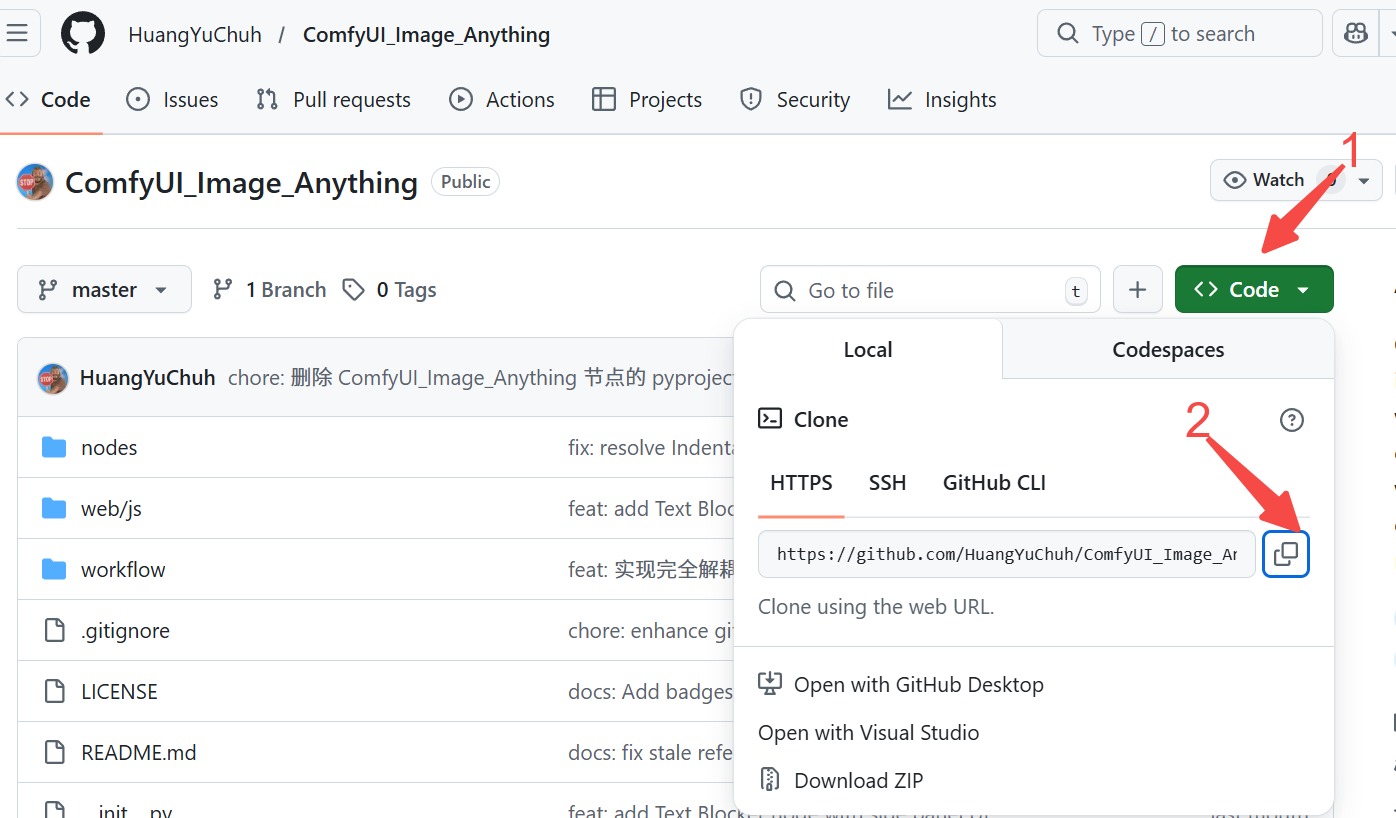Click the ComfyUI_Image_Anything repository title

[x=241, y=182]
